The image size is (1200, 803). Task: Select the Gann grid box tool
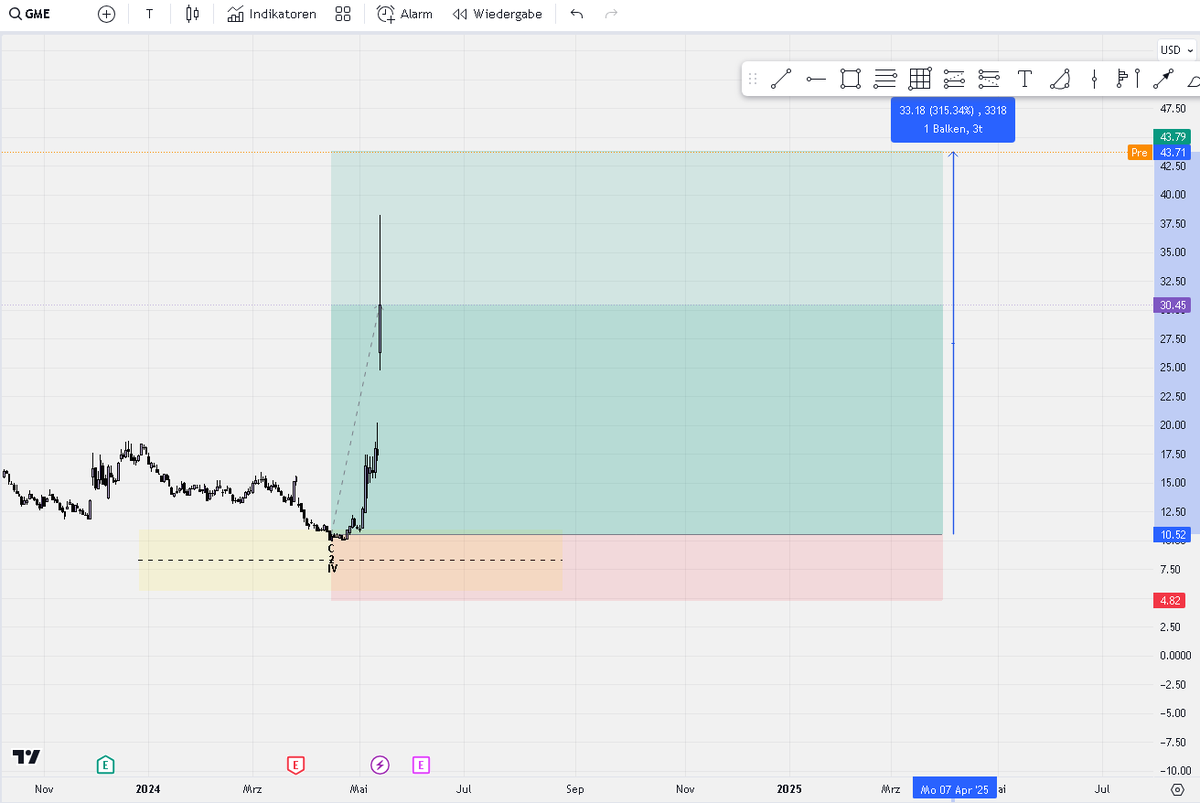pyautogui.click(x=920, y=79)
